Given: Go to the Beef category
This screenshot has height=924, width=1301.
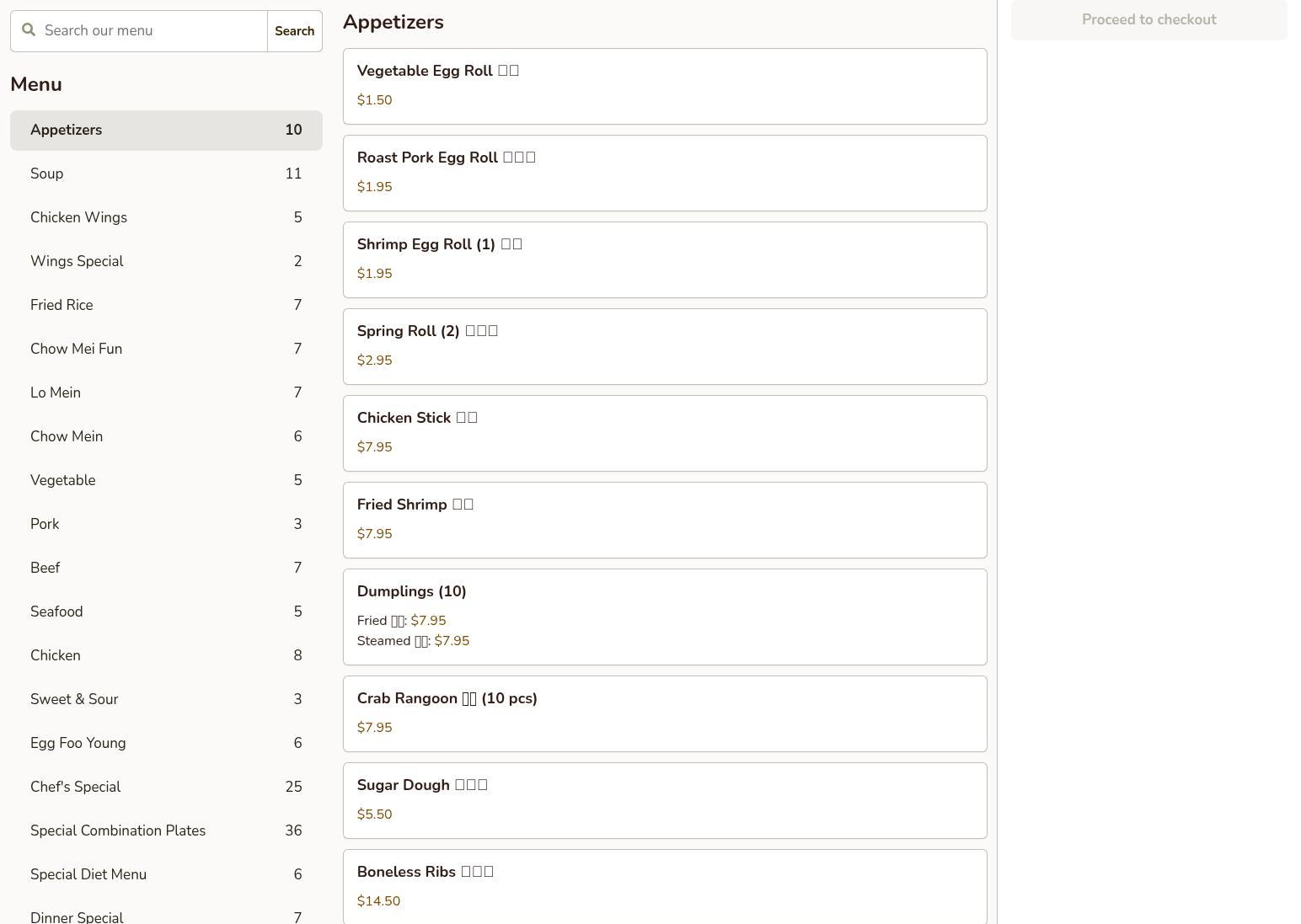Looking at the screenshot, I should [166, 569].
